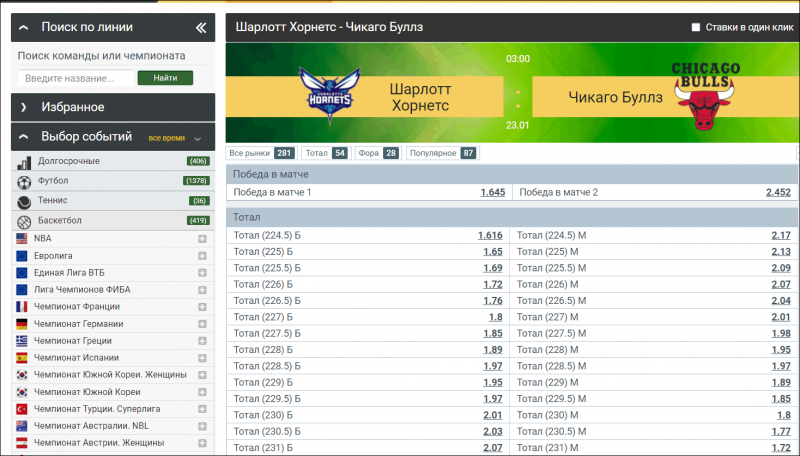Select tennis via tennis ball icon
800x456 pixels.
(x=24, y=201)
